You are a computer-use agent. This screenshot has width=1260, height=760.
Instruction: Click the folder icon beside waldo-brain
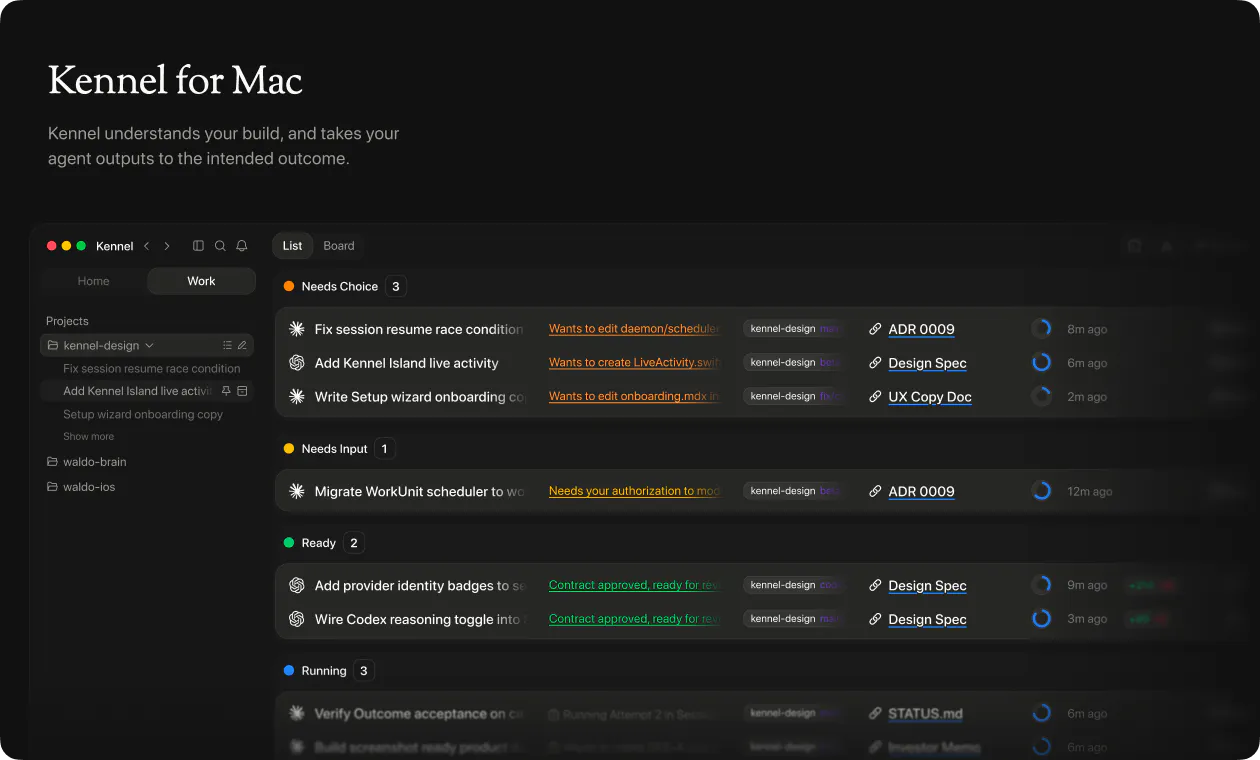pyautogui.click(x=53, y=462)
